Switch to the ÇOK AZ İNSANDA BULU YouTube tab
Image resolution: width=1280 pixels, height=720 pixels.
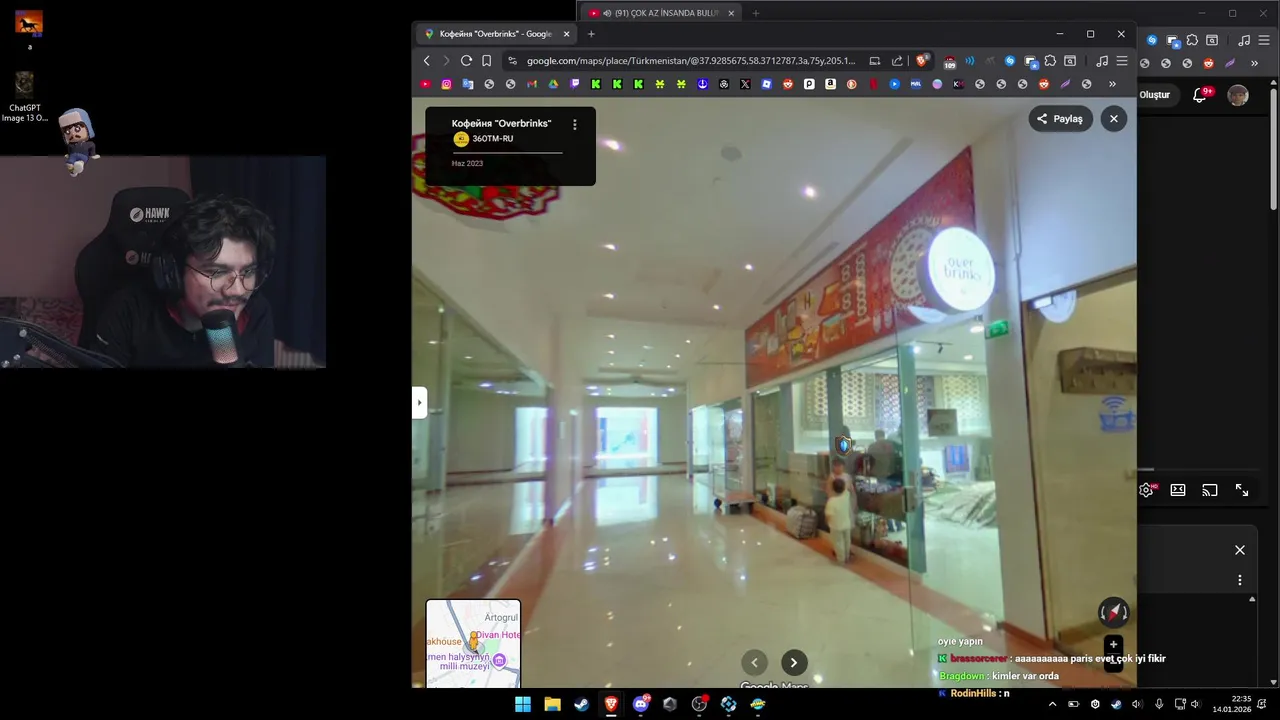click(x=660, y=13)
